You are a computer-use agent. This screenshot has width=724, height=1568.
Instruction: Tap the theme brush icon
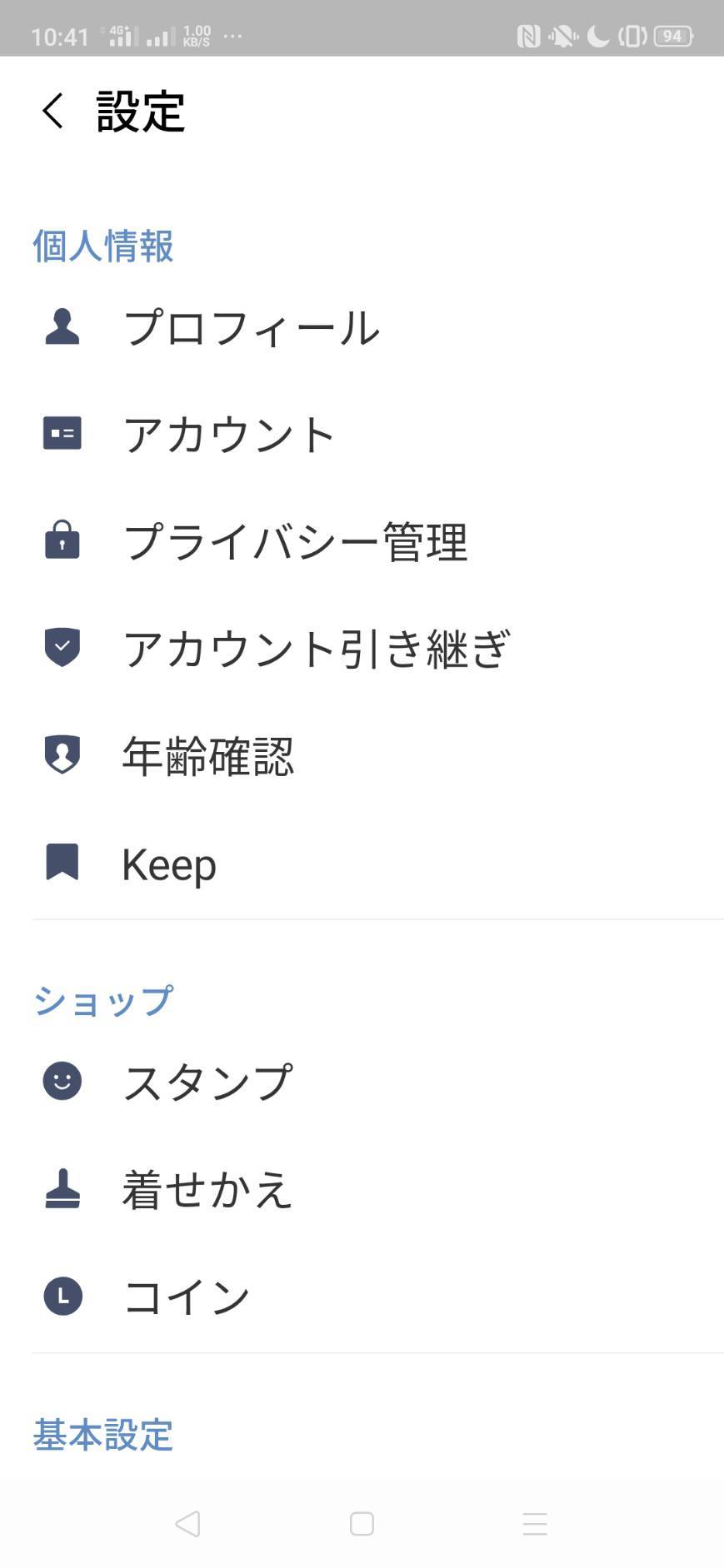[62, 1188]
